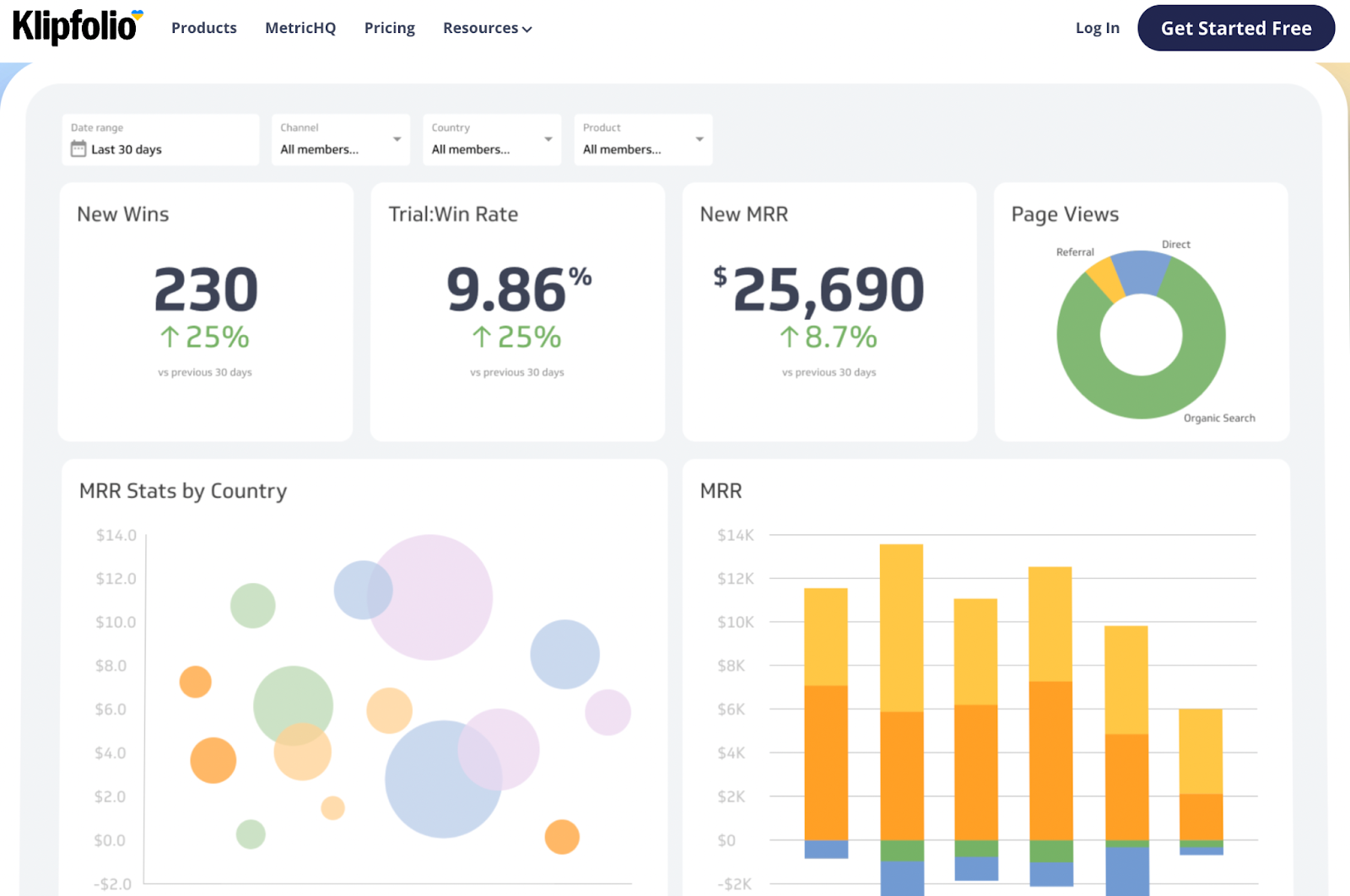
Task: Expand the Channel filter dropdown
Action: point(341,139)
